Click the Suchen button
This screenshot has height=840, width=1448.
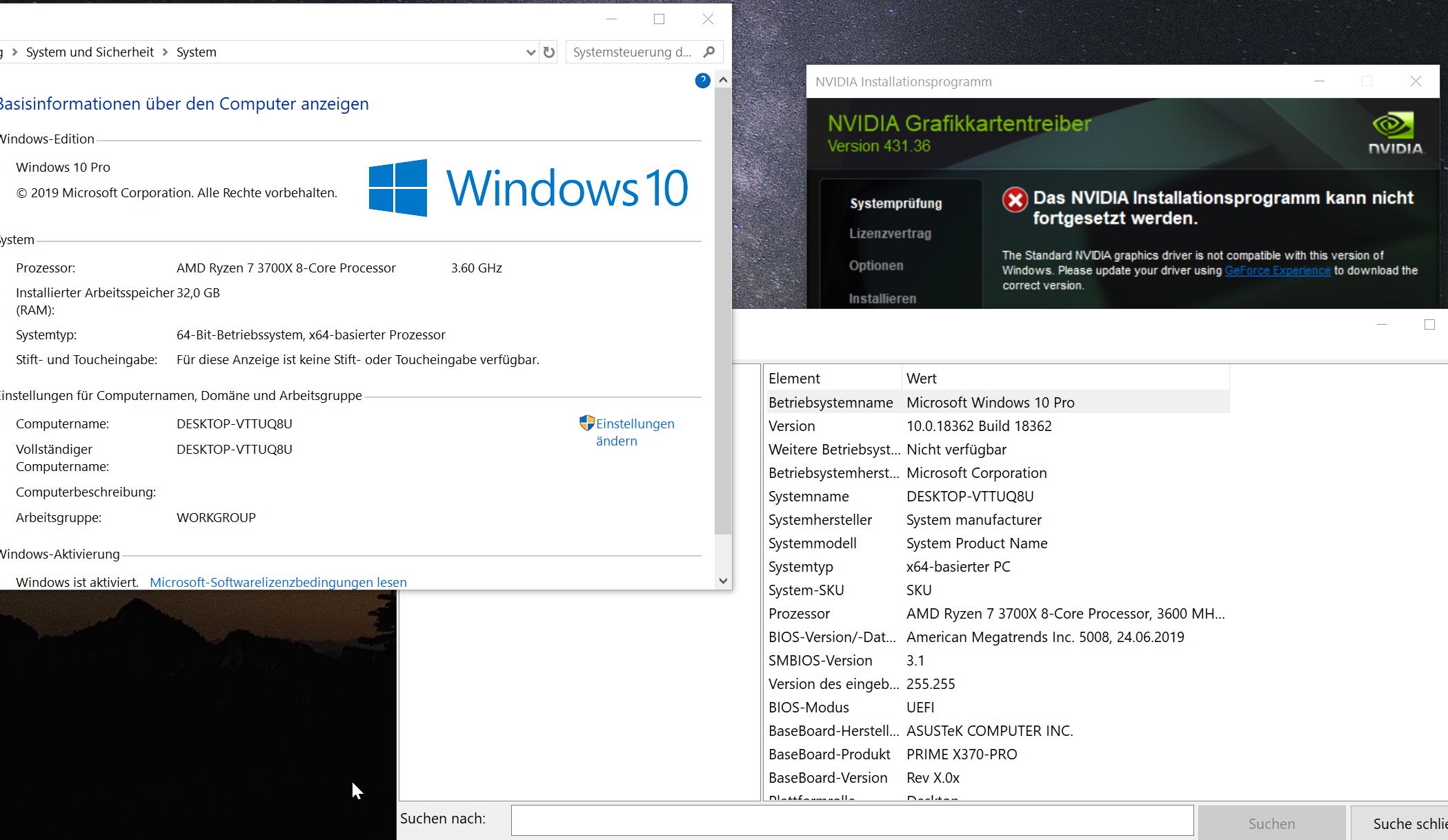[1271, 823]
